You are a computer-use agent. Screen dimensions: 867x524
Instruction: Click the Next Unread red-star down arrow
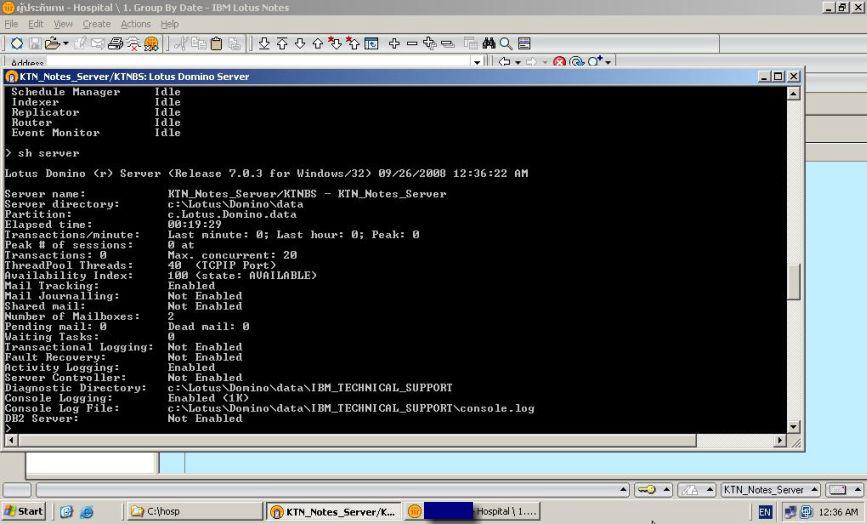(335, 43)
